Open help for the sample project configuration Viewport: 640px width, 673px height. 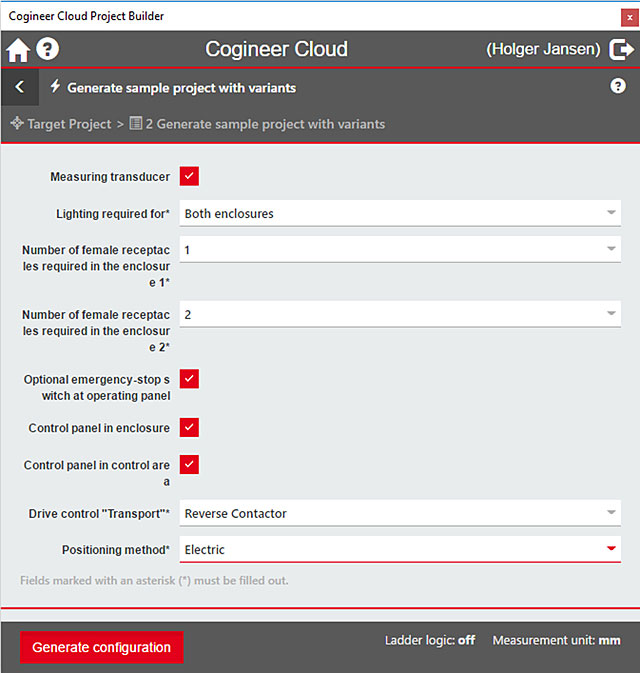617,86
